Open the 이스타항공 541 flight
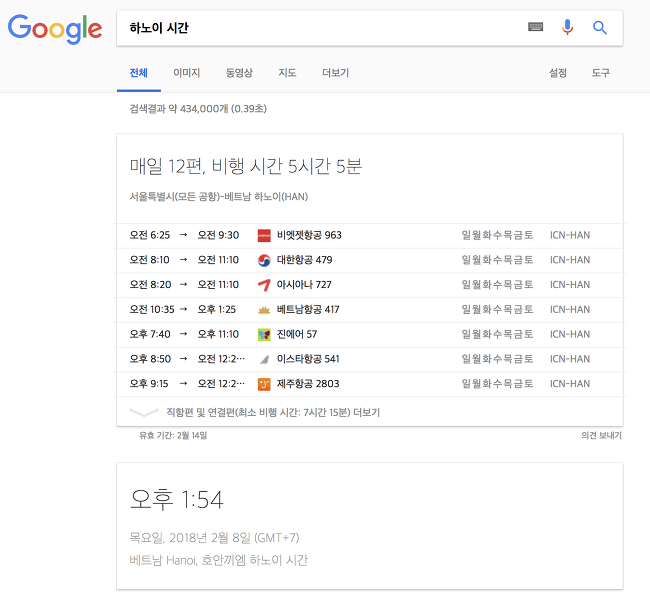The width and height of the screenshot is (650, 593). (308, 359)
